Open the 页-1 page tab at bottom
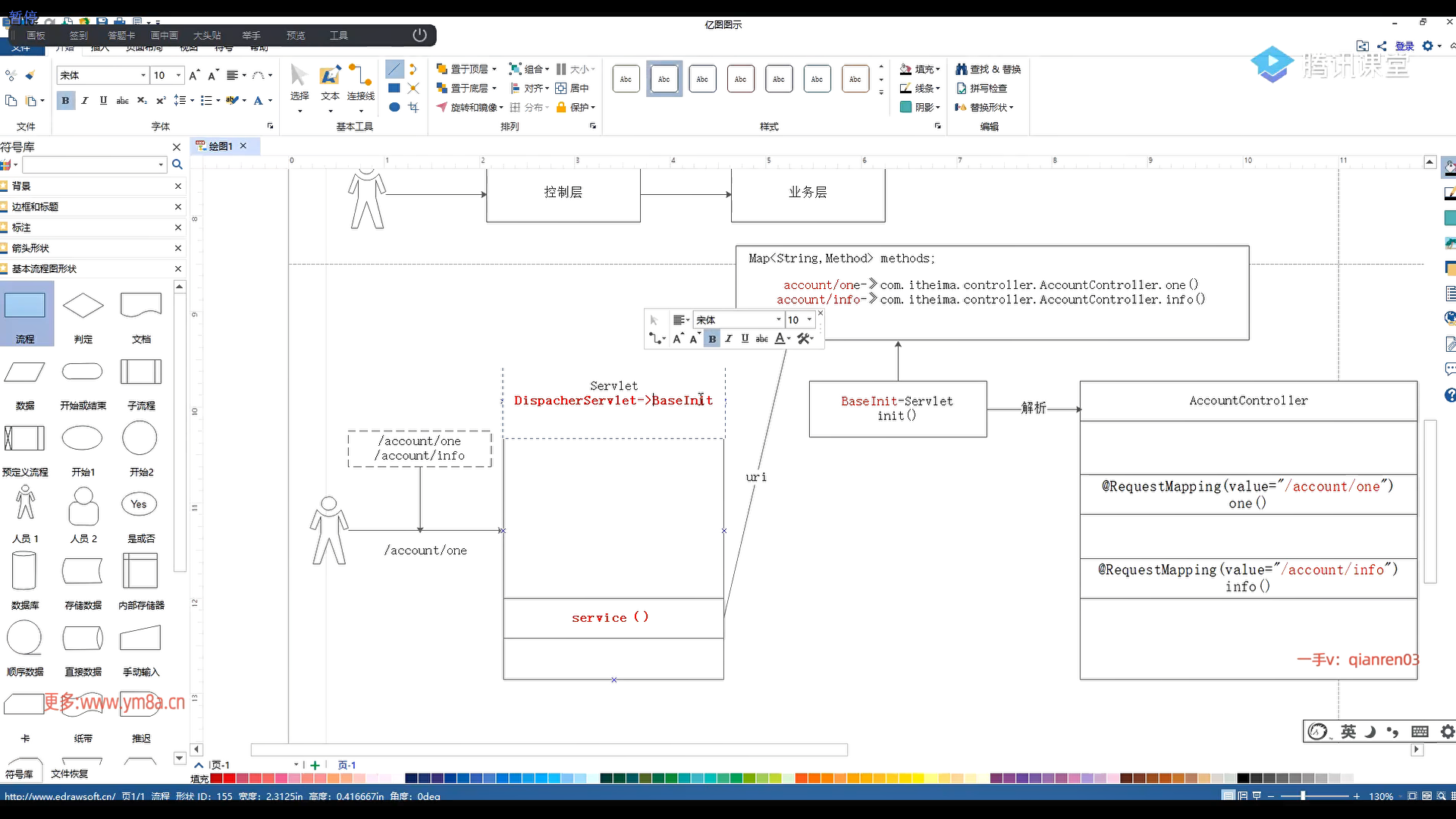 coord(347,765)
